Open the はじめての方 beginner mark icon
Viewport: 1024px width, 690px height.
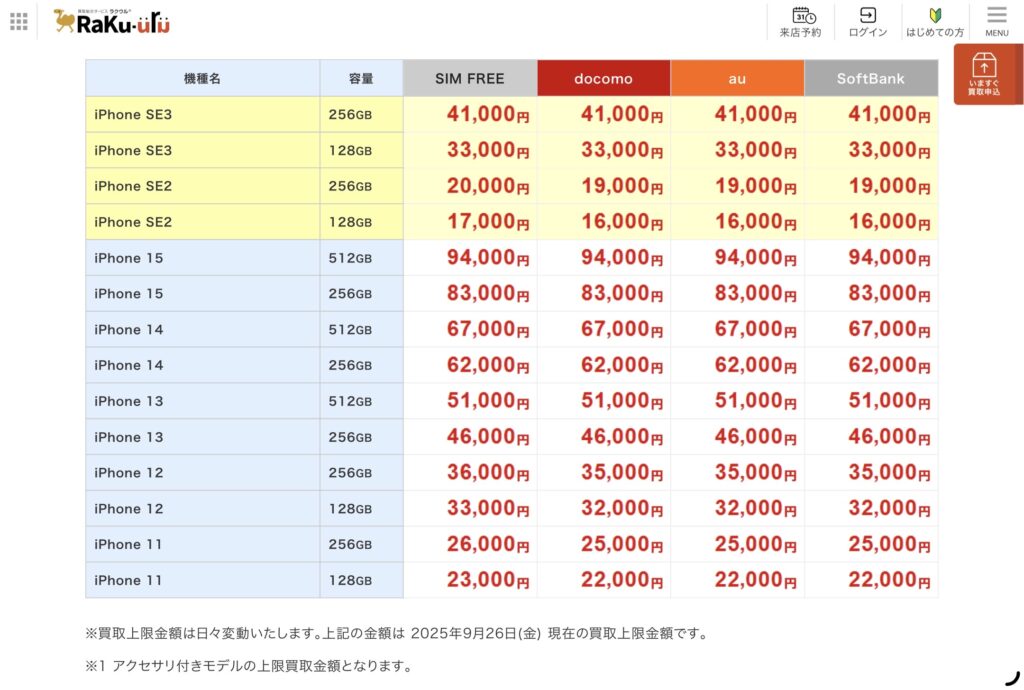935,21
